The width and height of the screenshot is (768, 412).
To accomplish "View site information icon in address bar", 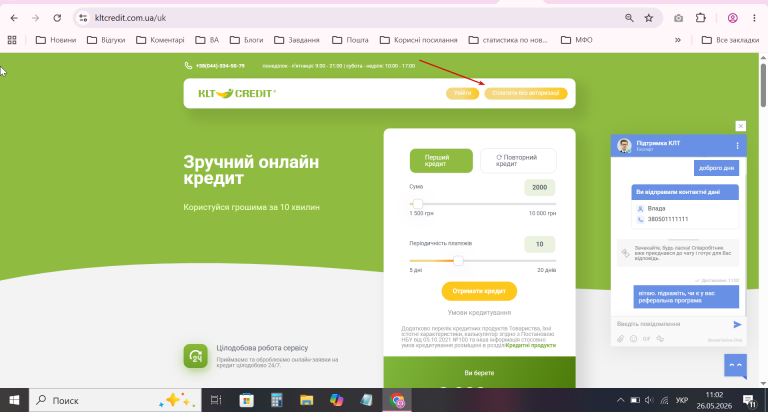I will pos(83,18).
